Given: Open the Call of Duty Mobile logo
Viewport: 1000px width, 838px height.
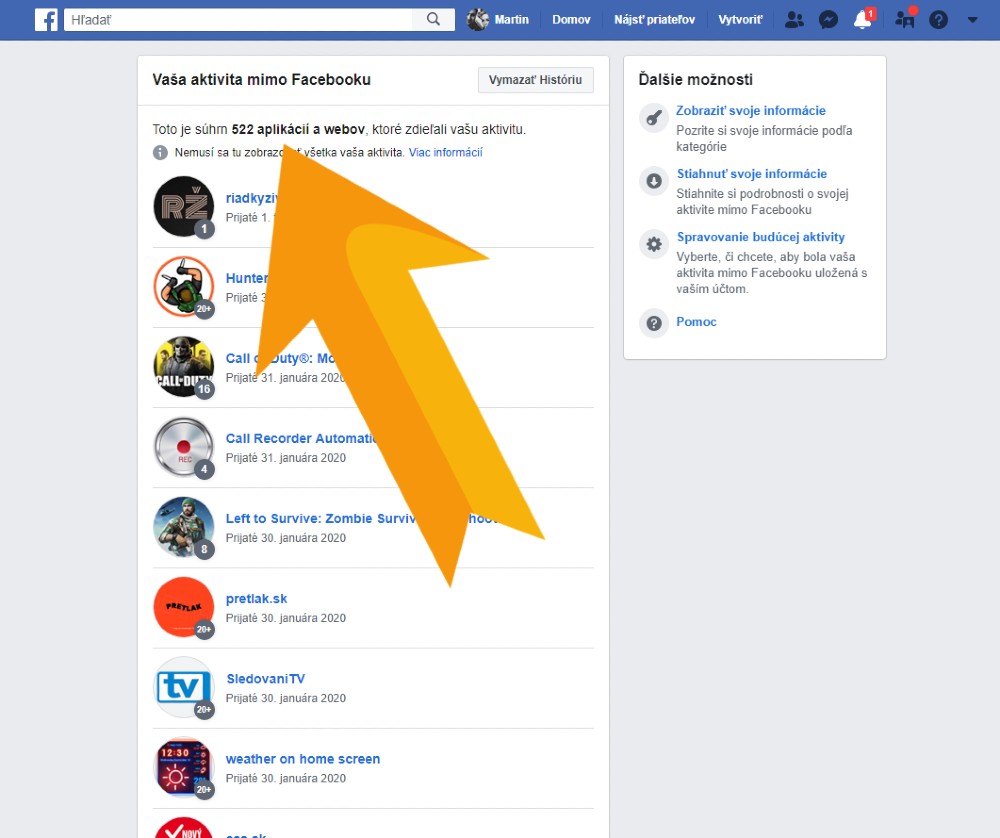Looking at the screenshot, I should click(184, 367).
